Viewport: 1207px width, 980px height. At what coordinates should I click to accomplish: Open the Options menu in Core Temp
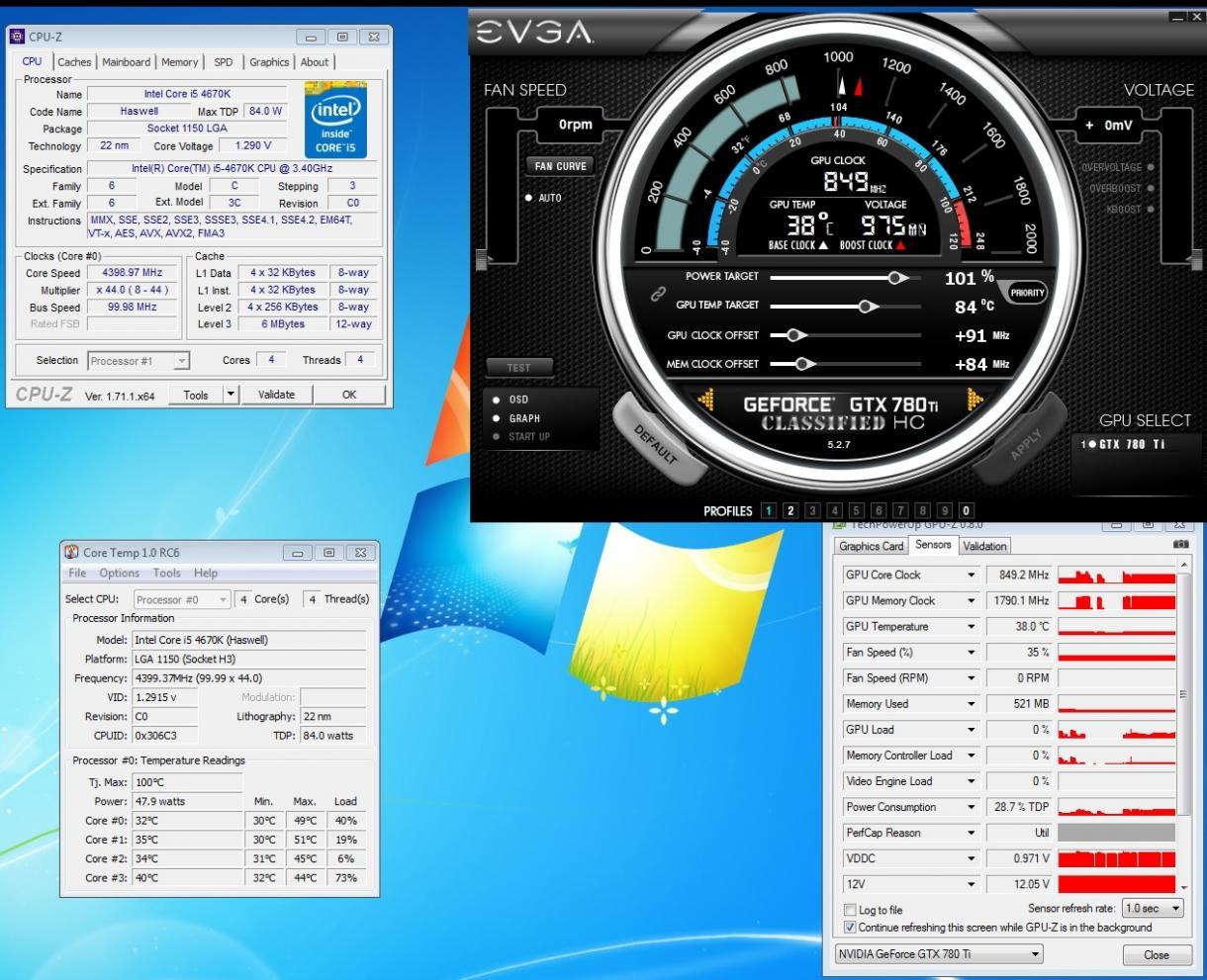pos(119,574)
